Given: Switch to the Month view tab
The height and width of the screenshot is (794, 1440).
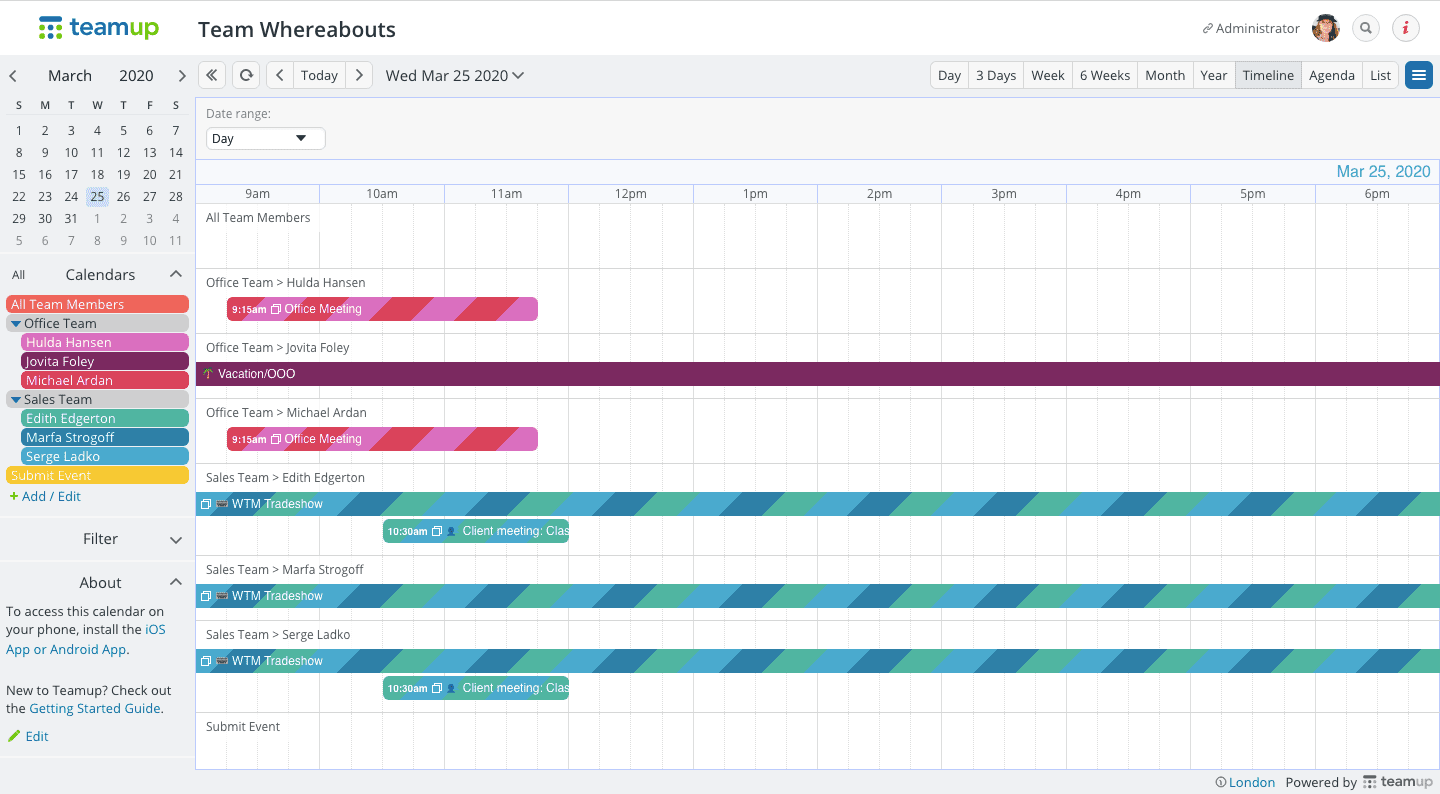Looking at the screenshot, I should [1164, 75].
